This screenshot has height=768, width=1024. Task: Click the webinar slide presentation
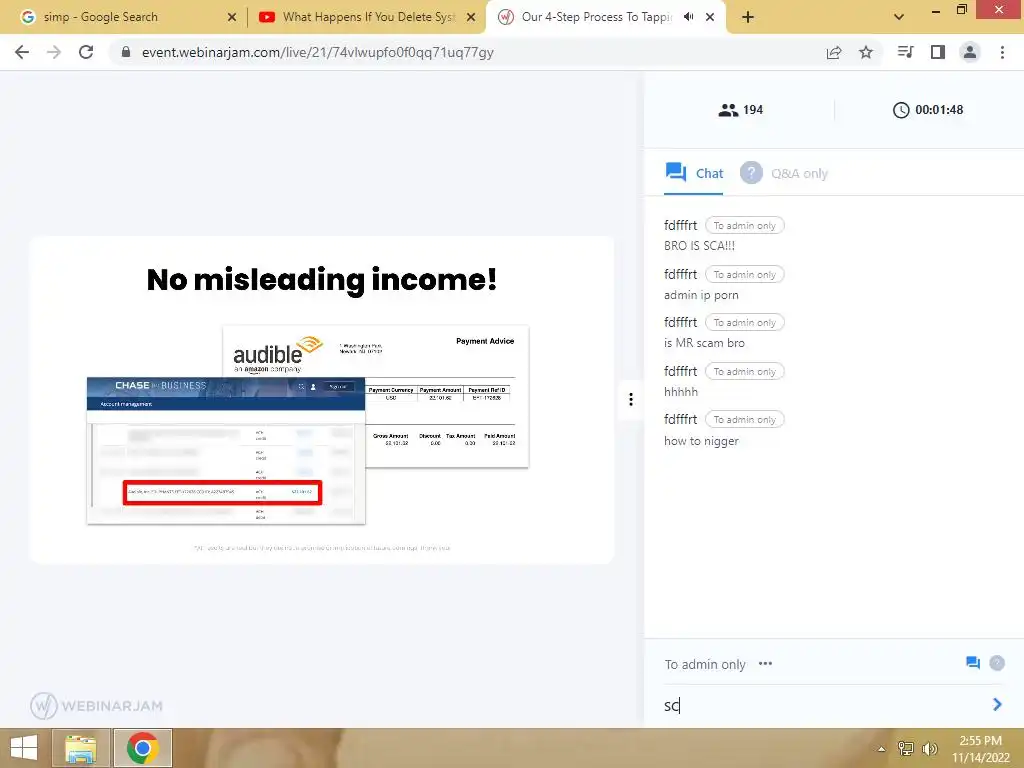coord(321,400)
